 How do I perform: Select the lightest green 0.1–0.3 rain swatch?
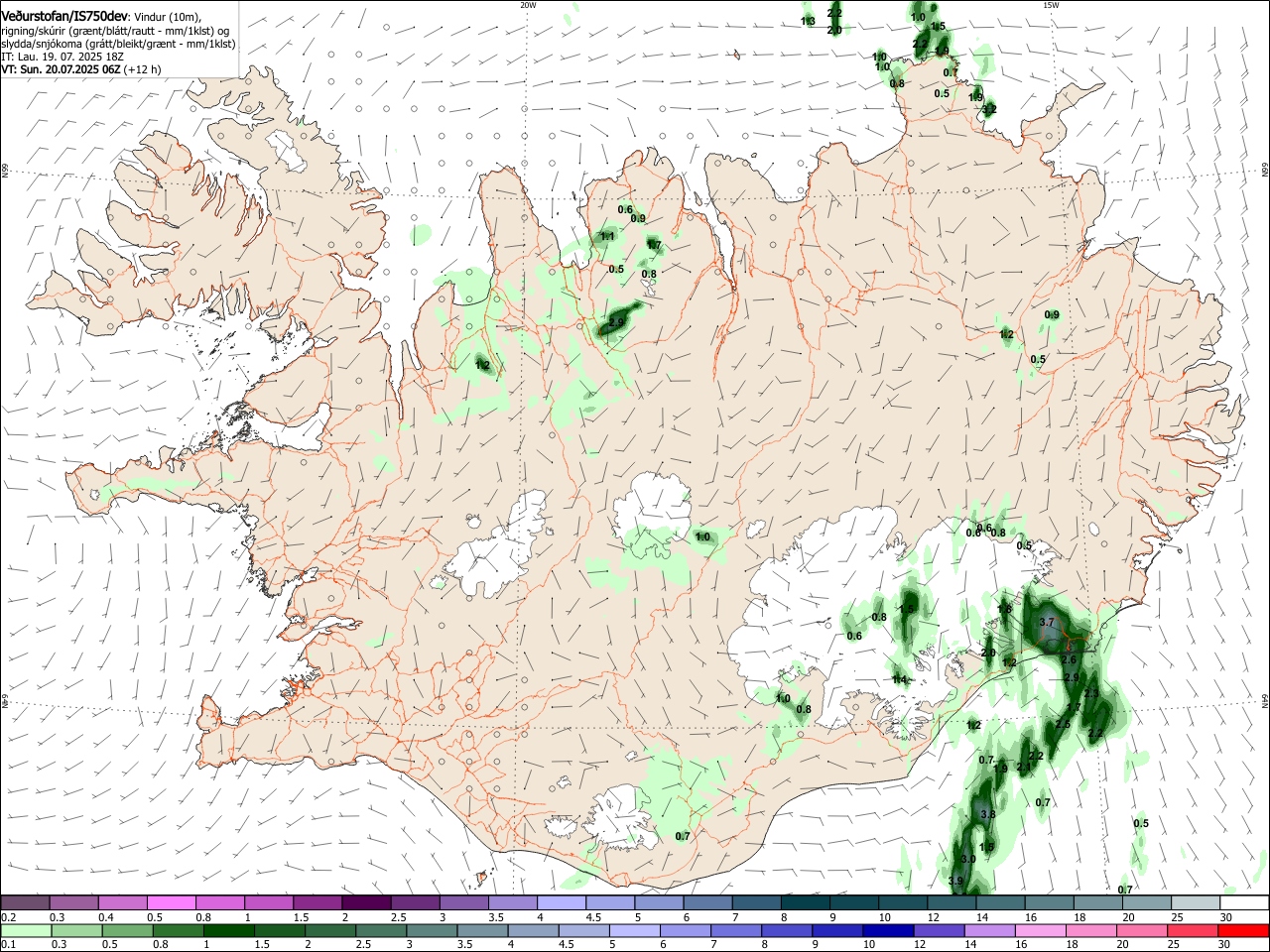(27, 930)
